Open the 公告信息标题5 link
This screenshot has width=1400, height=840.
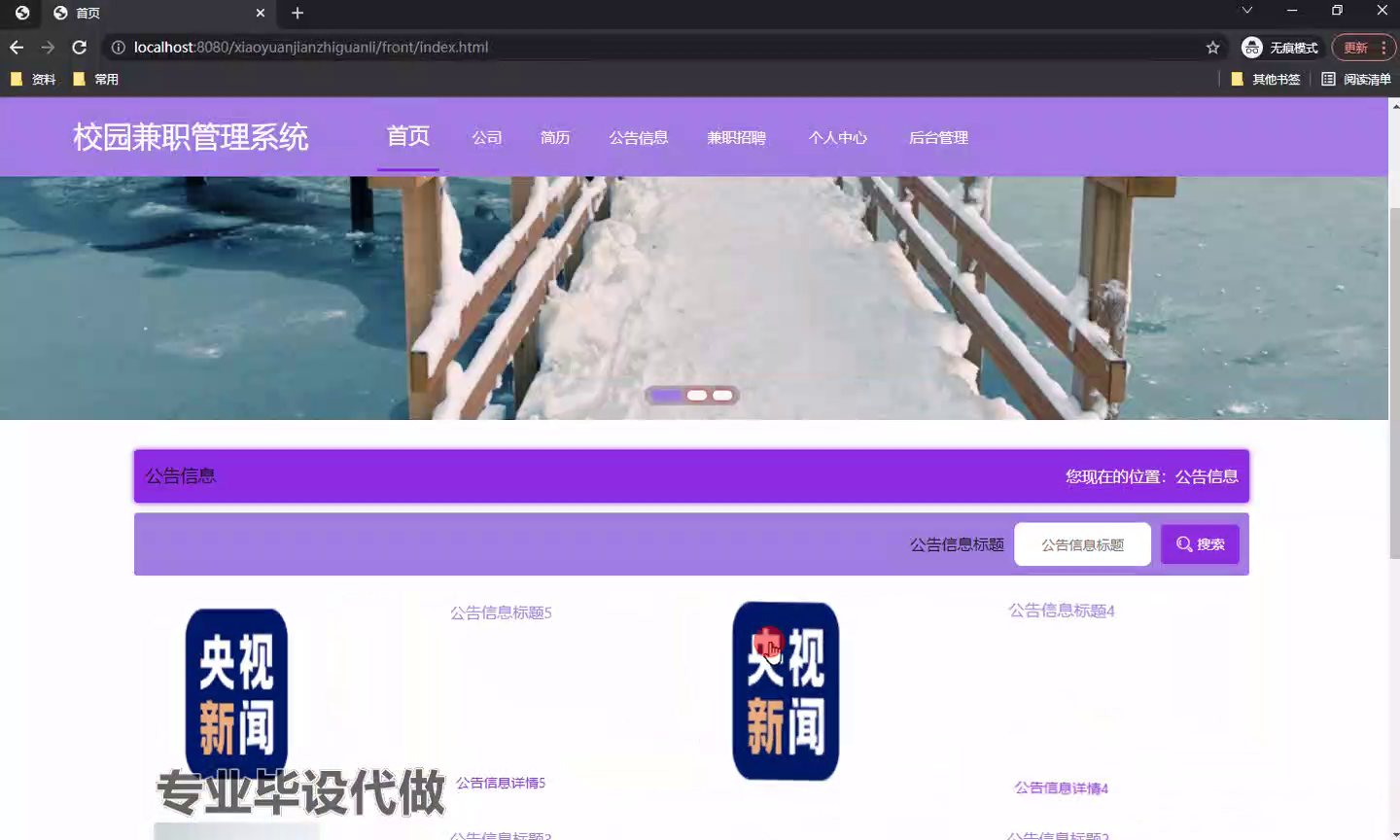click(x=501, y=612)
